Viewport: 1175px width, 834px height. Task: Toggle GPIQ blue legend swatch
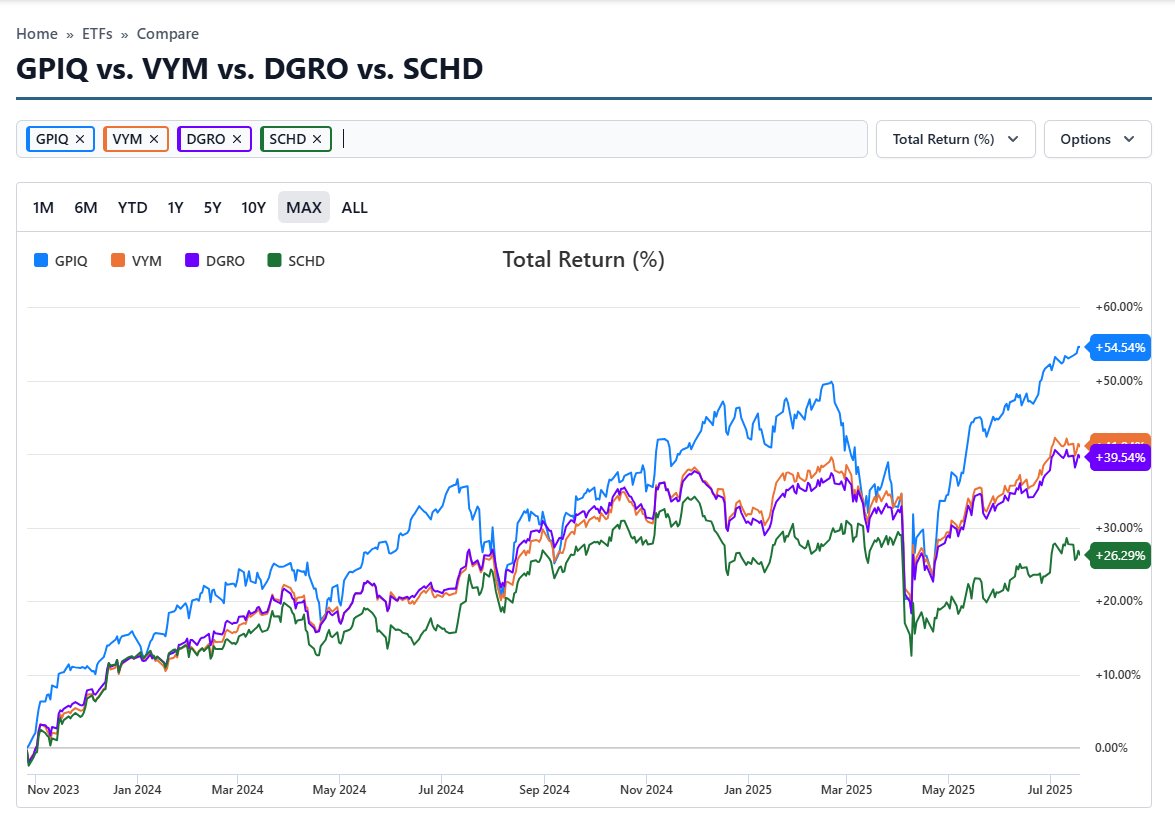[41, 261]
